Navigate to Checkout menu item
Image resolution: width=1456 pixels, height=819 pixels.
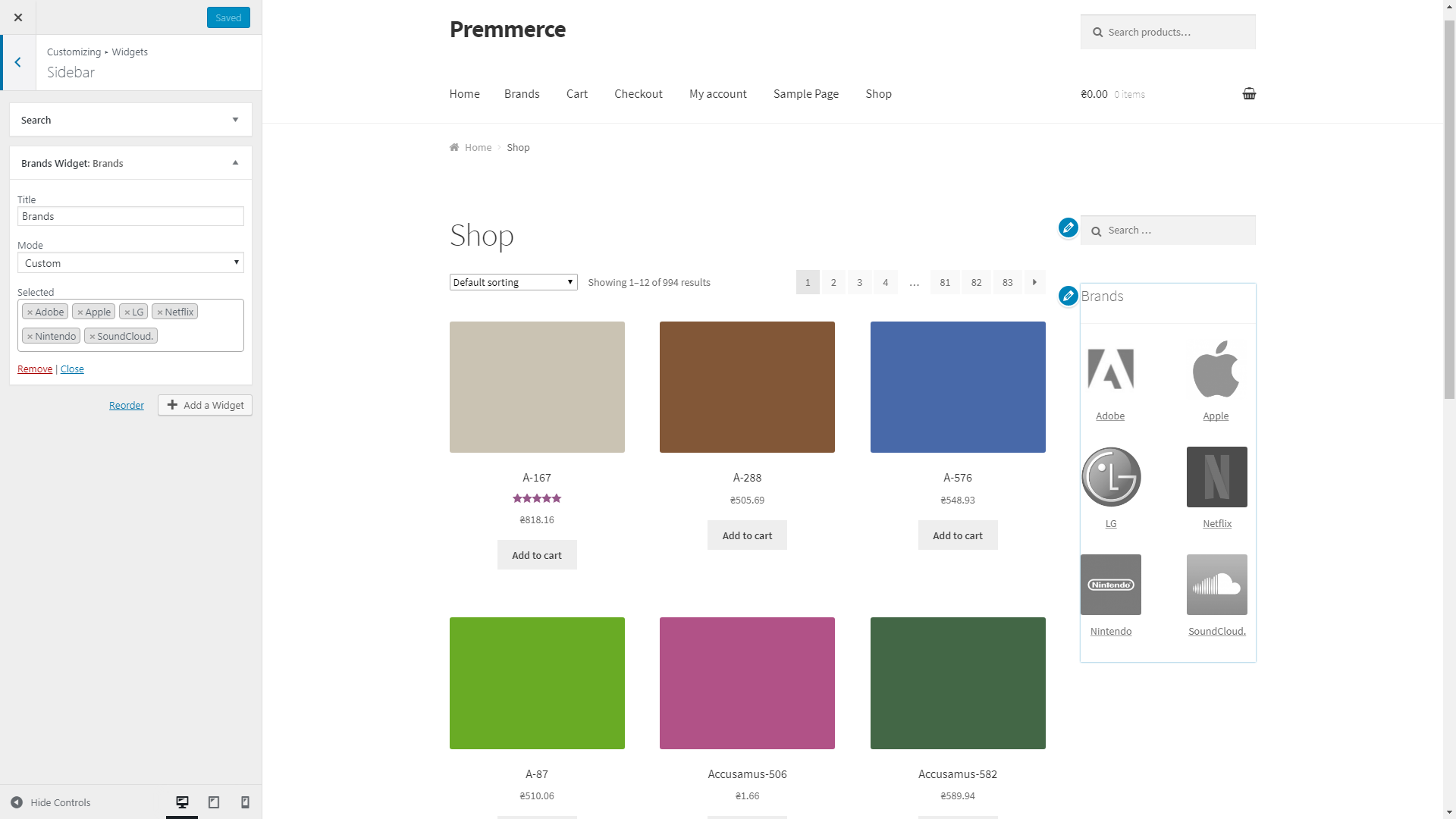[638, 94]
